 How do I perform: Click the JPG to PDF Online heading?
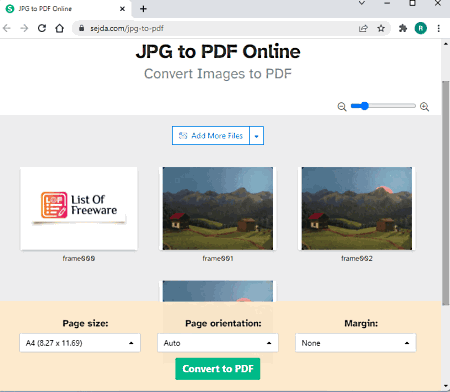click(x=218, y=51)
